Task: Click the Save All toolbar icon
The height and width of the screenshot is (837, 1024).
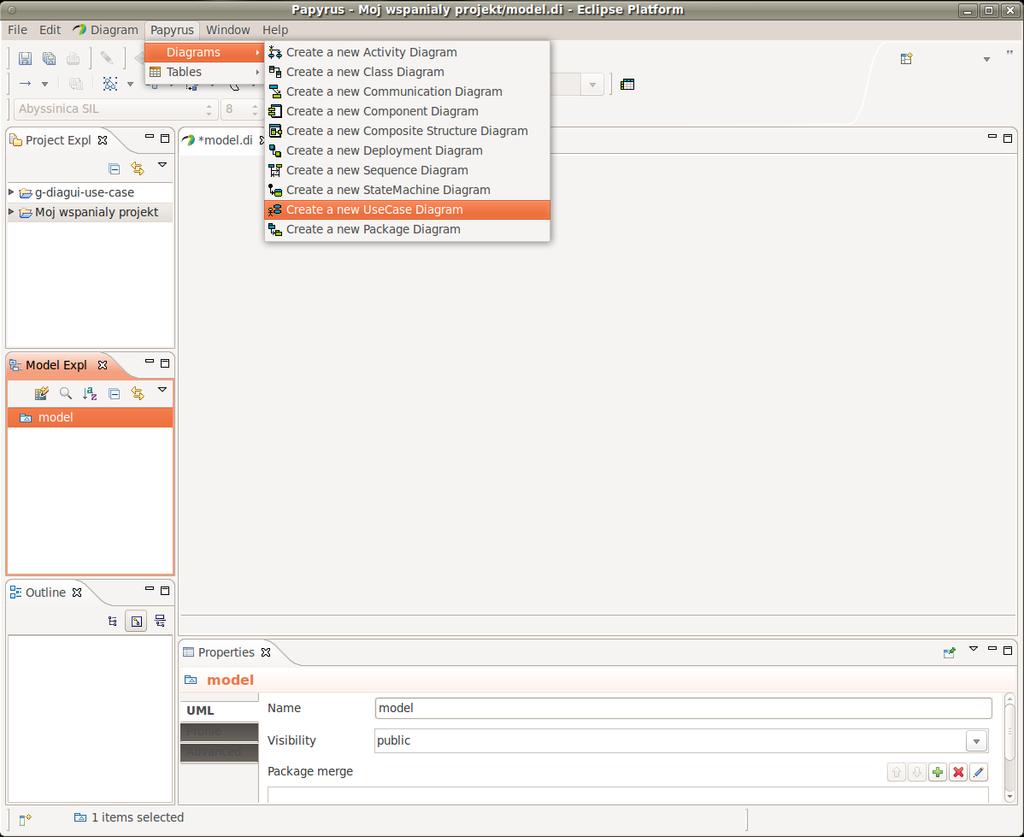Action: click(49, 58)
